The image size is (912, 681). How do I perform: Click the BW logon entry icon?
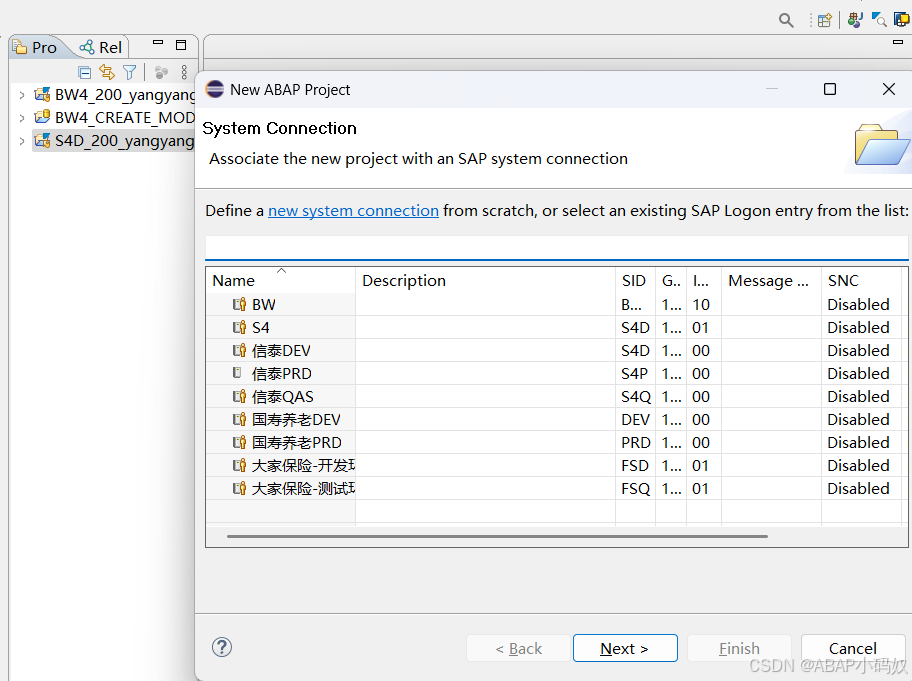(x=239, y=304)
